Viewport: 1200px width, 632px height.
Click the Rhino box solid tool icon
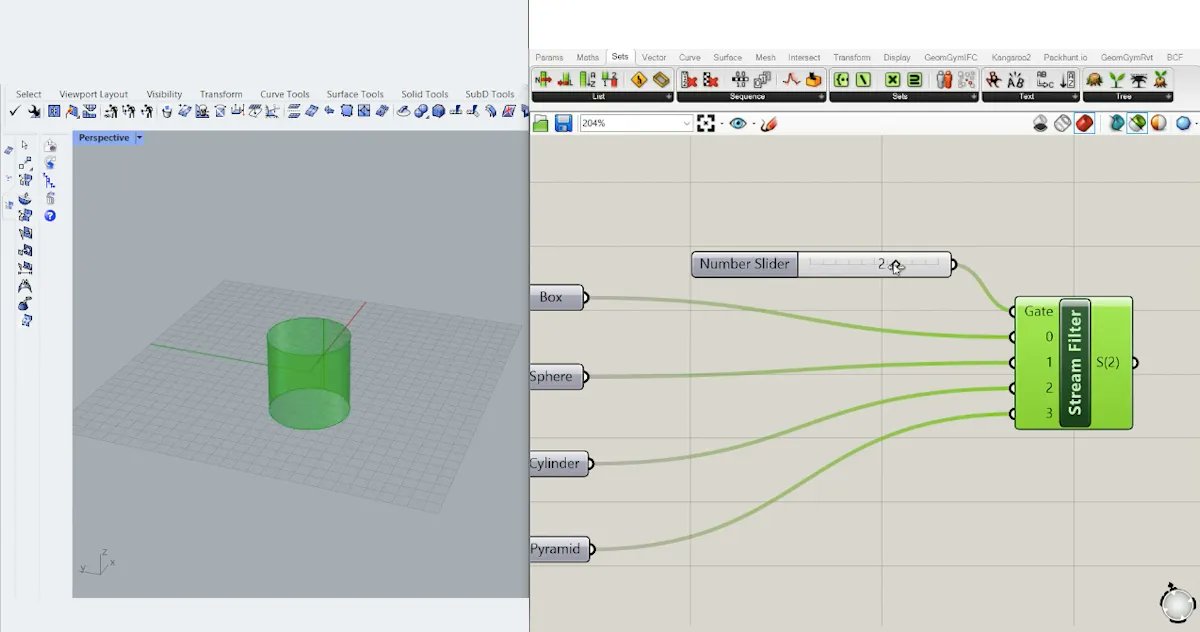click(438, 111)
